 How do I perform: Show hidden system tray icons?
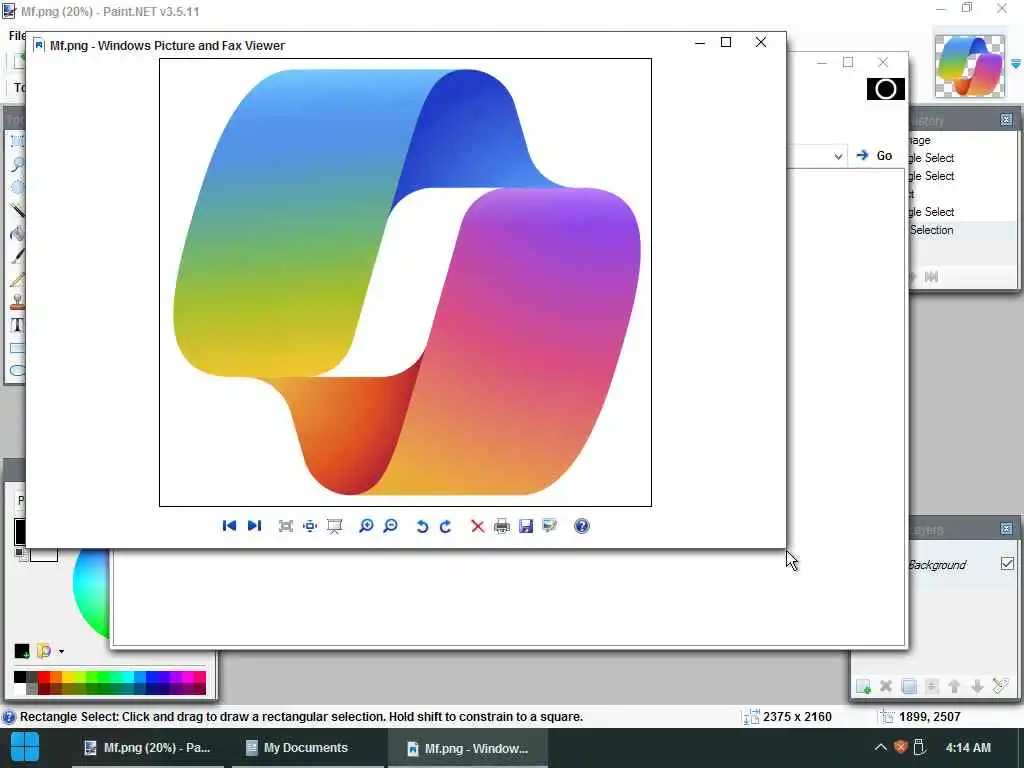880,747
